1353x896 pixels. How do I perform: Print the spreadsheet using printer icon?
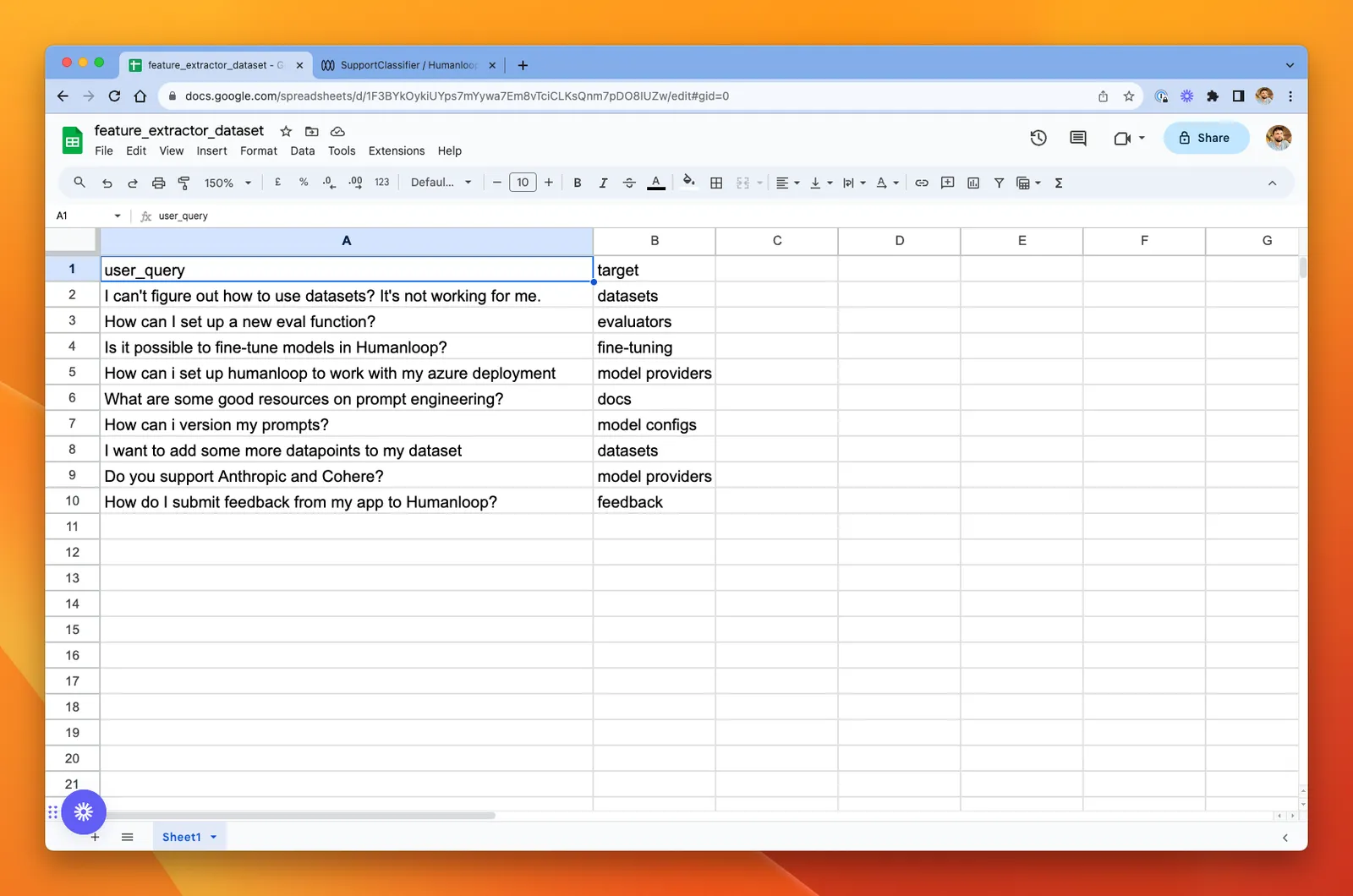tap(158, 183)
